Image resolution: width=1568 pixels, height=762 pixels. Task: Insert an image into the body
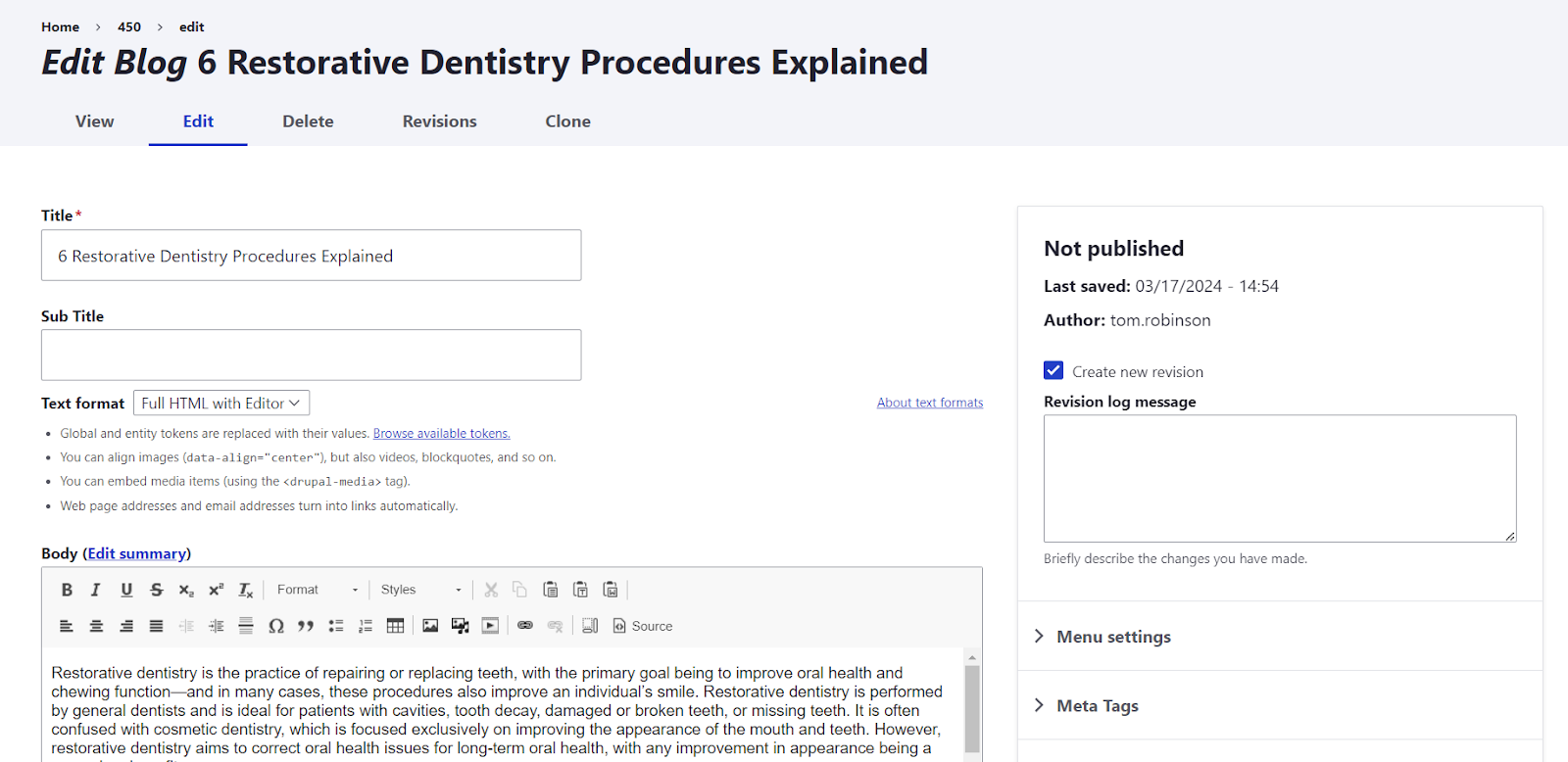430,626
